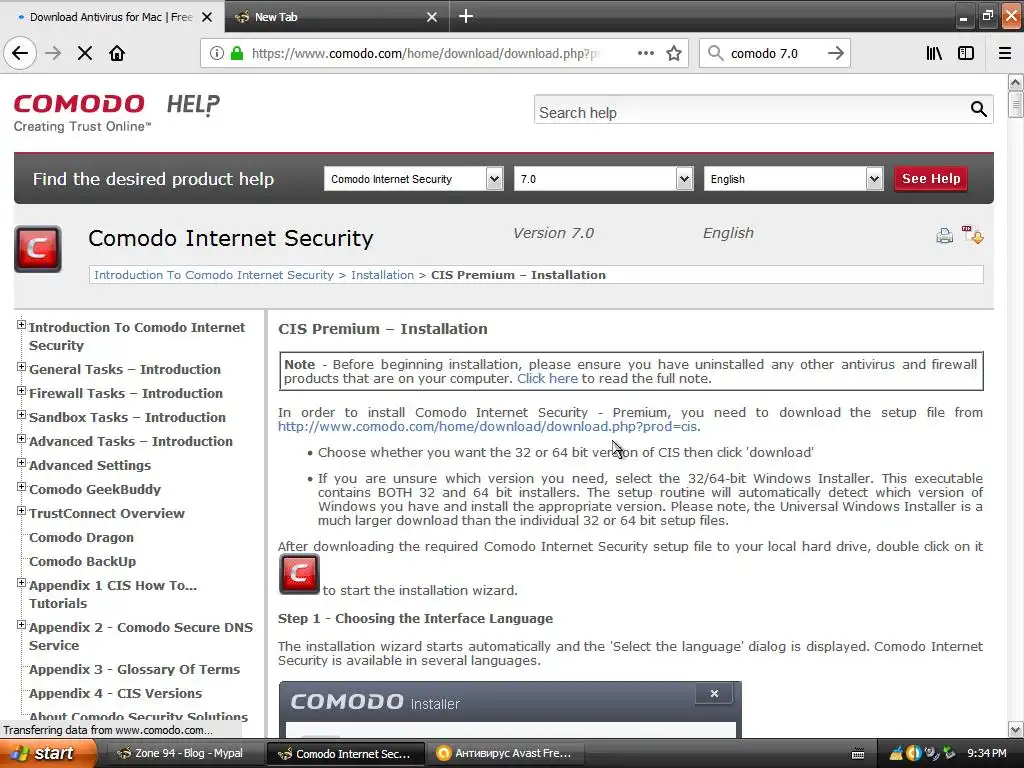Toggle the browser sidebar view

965,53
